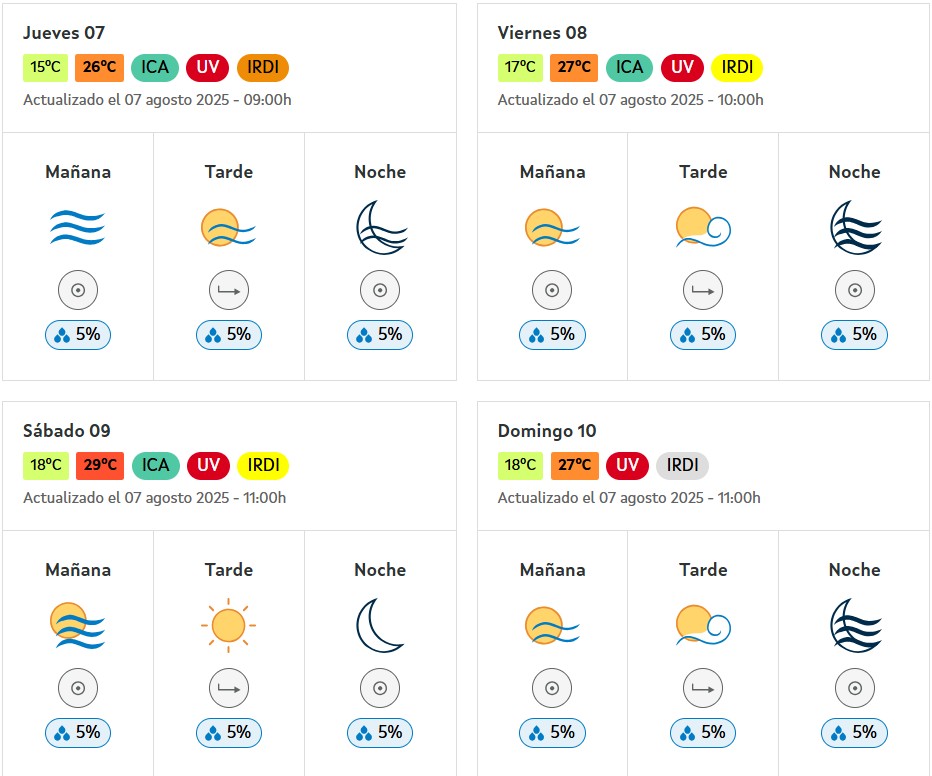Click the orange IRDI badge on Jueves 07
This screenshot has width=932, height=776.
click(263, 67)
